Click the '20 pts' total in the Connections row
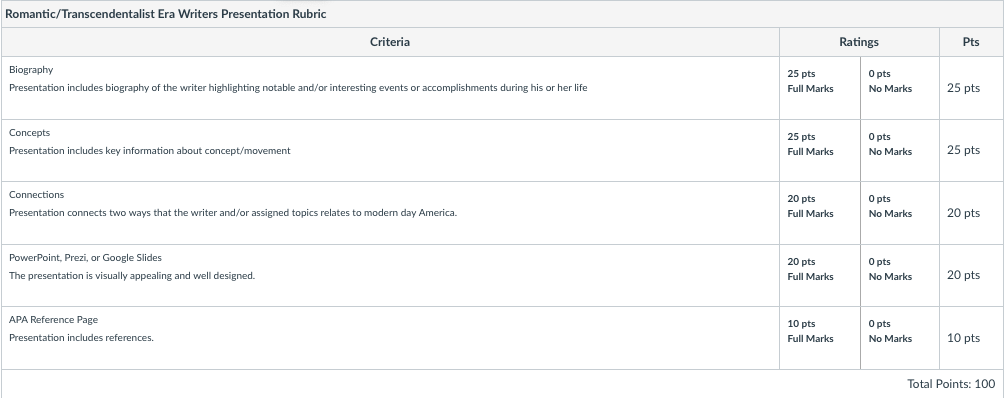This screenshot has width=1004, height=398. tap(963, 213)
